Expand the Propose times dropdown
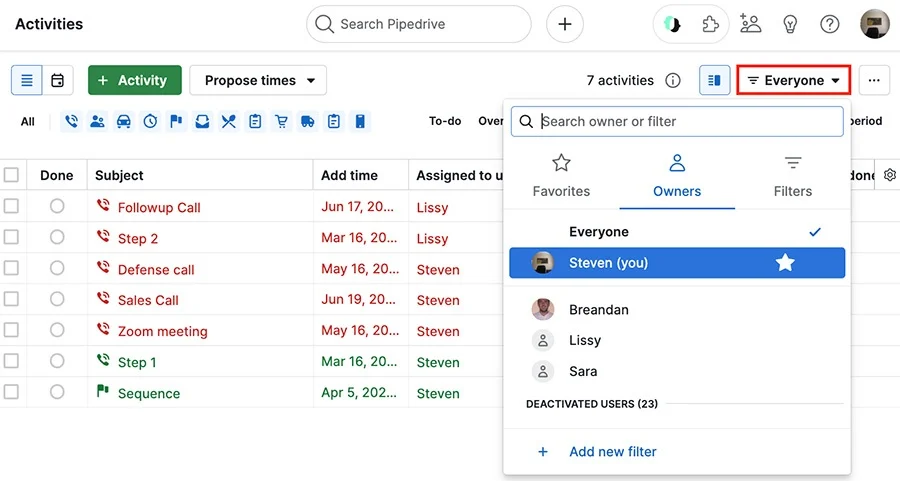This screenshot has height=481, width=900. click(x=258, y=80)
